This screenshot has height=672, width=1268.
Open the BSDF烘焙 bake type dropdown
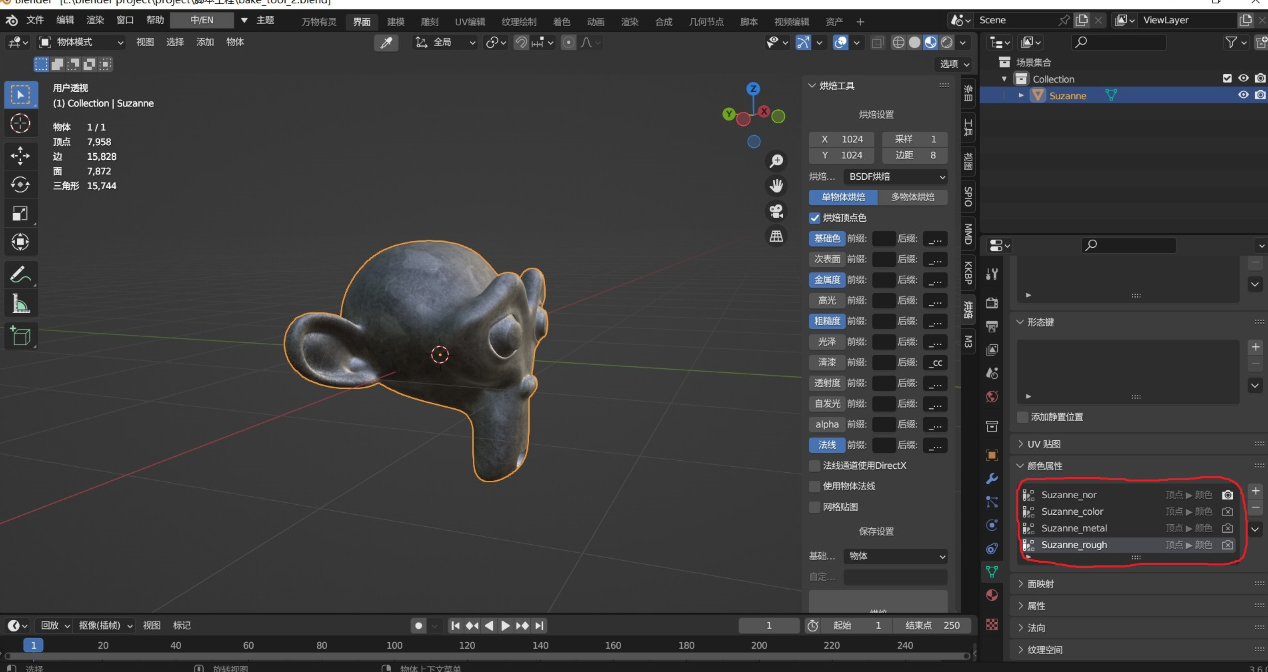coord(897,177)
